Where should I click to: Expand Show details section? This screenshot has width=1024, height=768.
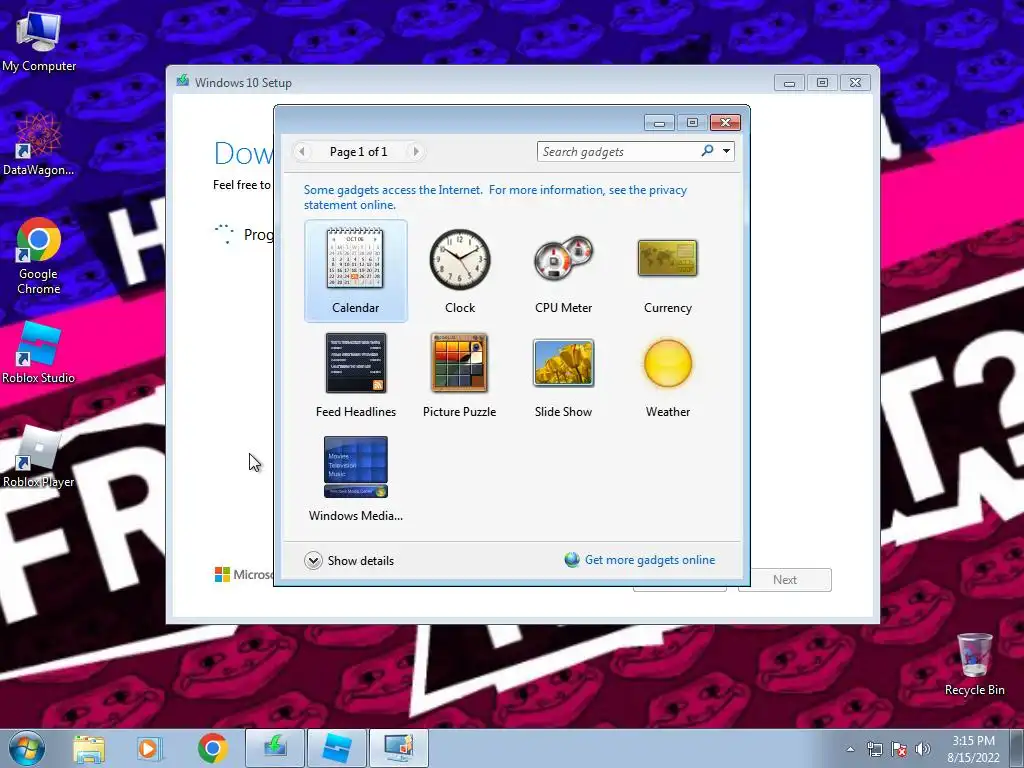[x=349, y=560]
